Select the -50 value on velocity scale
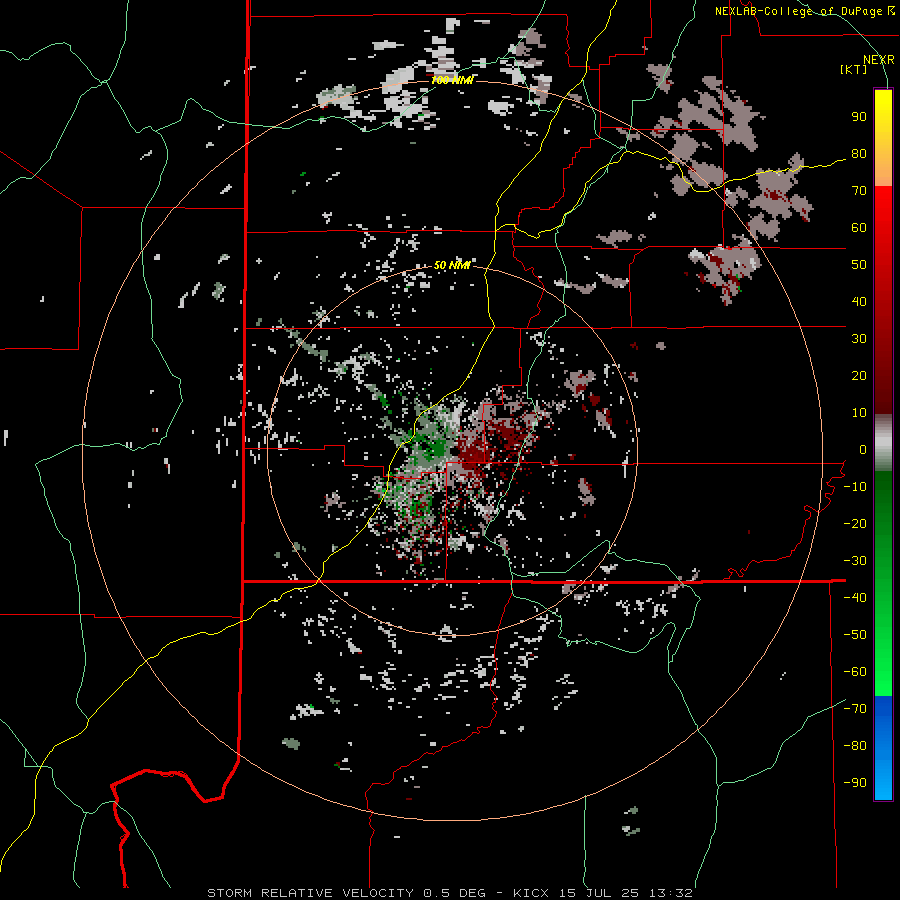 855,635
